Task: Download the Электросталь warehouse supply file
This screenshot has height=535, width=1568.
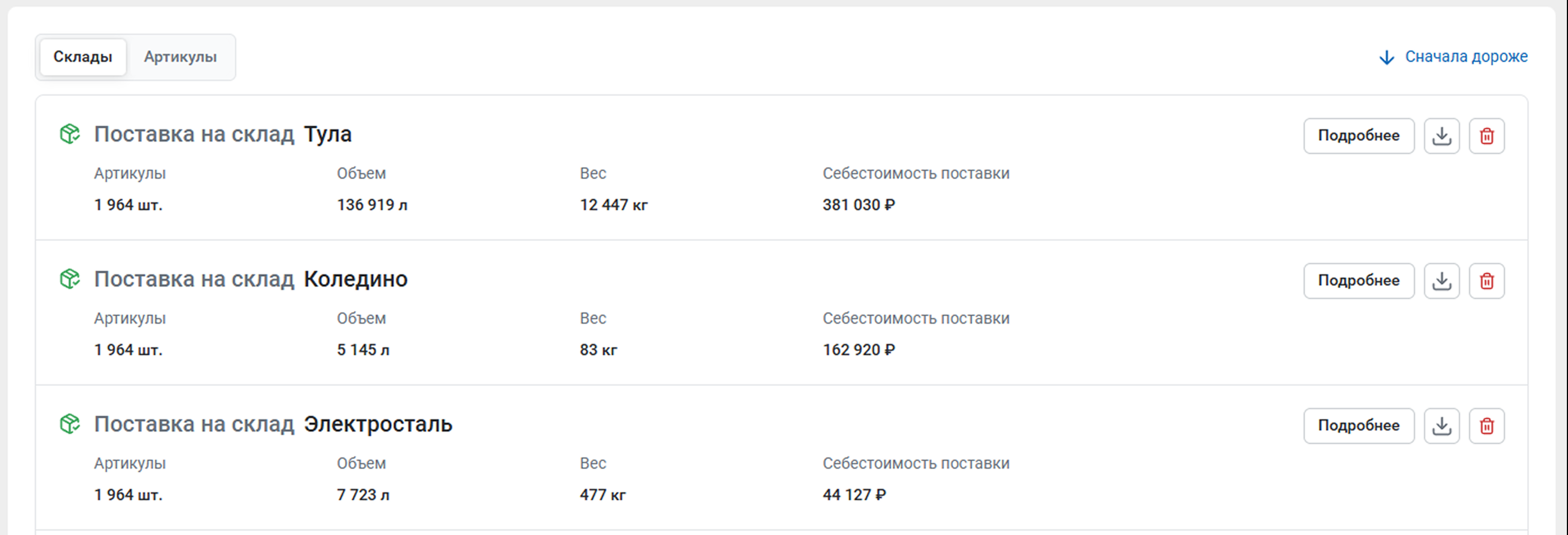Action: [x=1441, y=425]
